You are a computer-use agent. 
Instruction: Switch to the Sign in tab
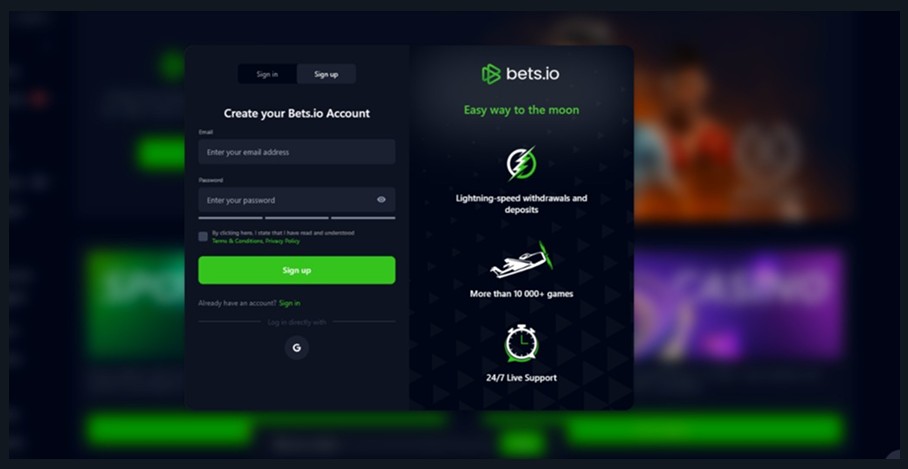(267, 74)
